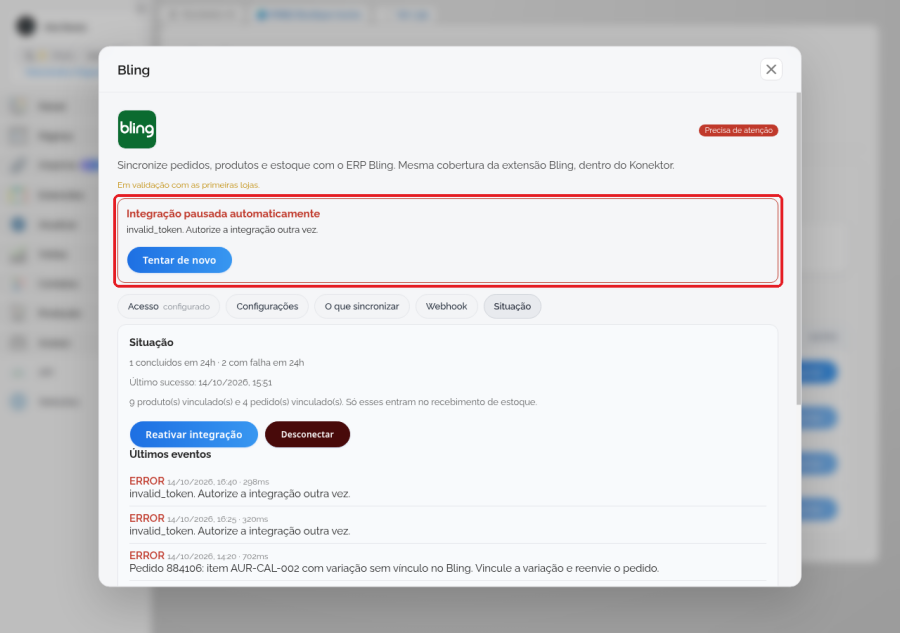The width and height of the screenshot is (900, 633).
Task: Click the Bling title in the dialog header
Action: 134,70
